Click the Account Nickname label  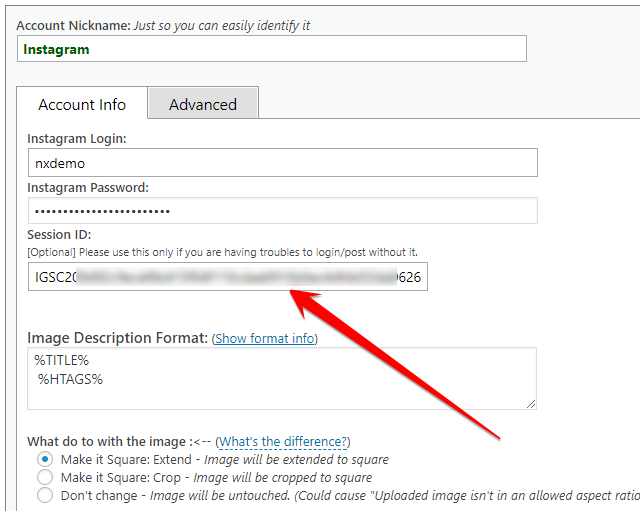tap(73, 26)
